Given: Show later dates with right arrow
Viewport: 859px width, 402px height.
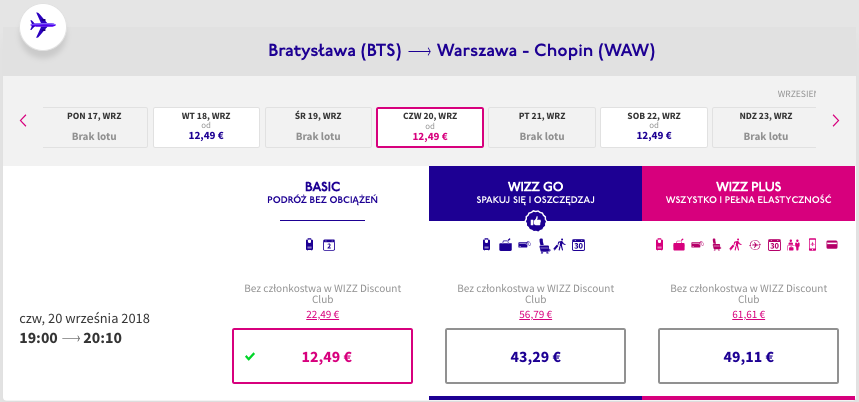Looking at the screenshot, I should click(835, 120).
